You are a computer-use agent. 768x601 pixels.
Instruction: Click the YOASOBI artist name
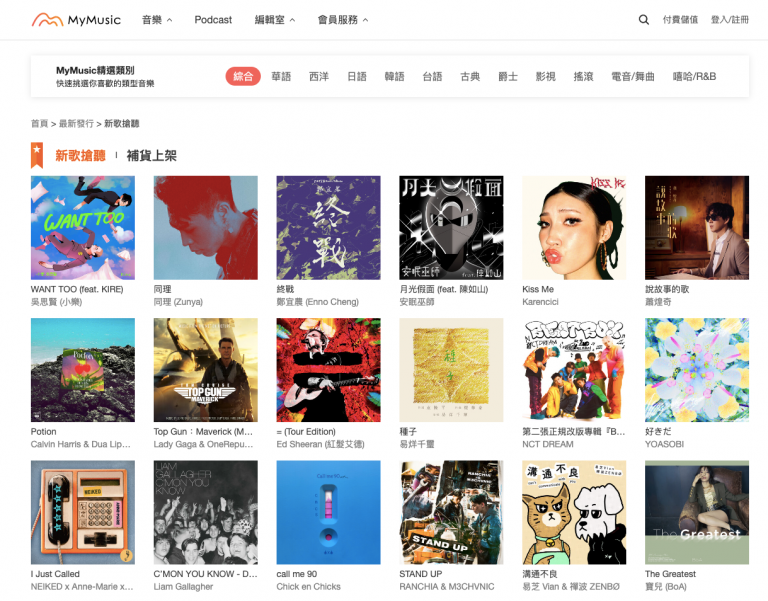[x=664, y=444]
